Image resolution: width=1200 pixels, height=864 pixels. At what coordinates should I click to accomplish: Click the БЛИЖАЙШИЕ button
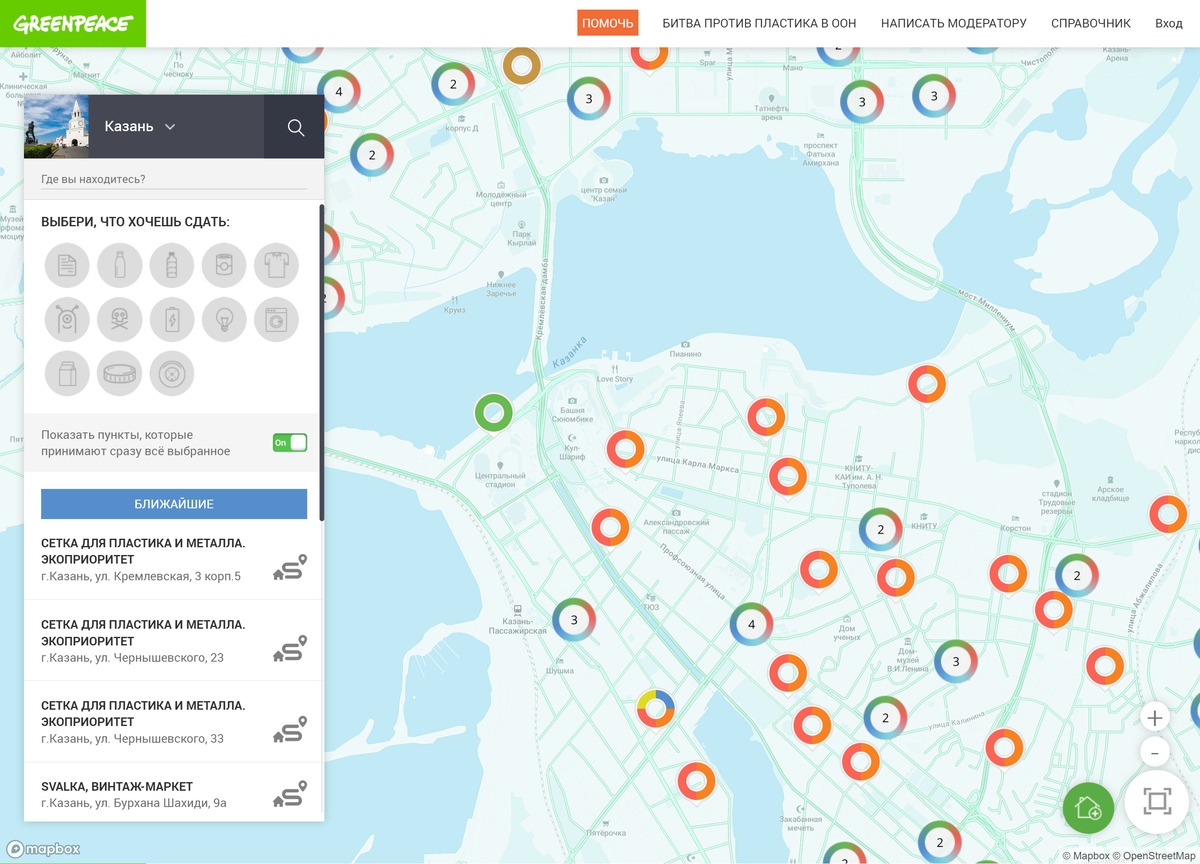(x=174, y=504)
